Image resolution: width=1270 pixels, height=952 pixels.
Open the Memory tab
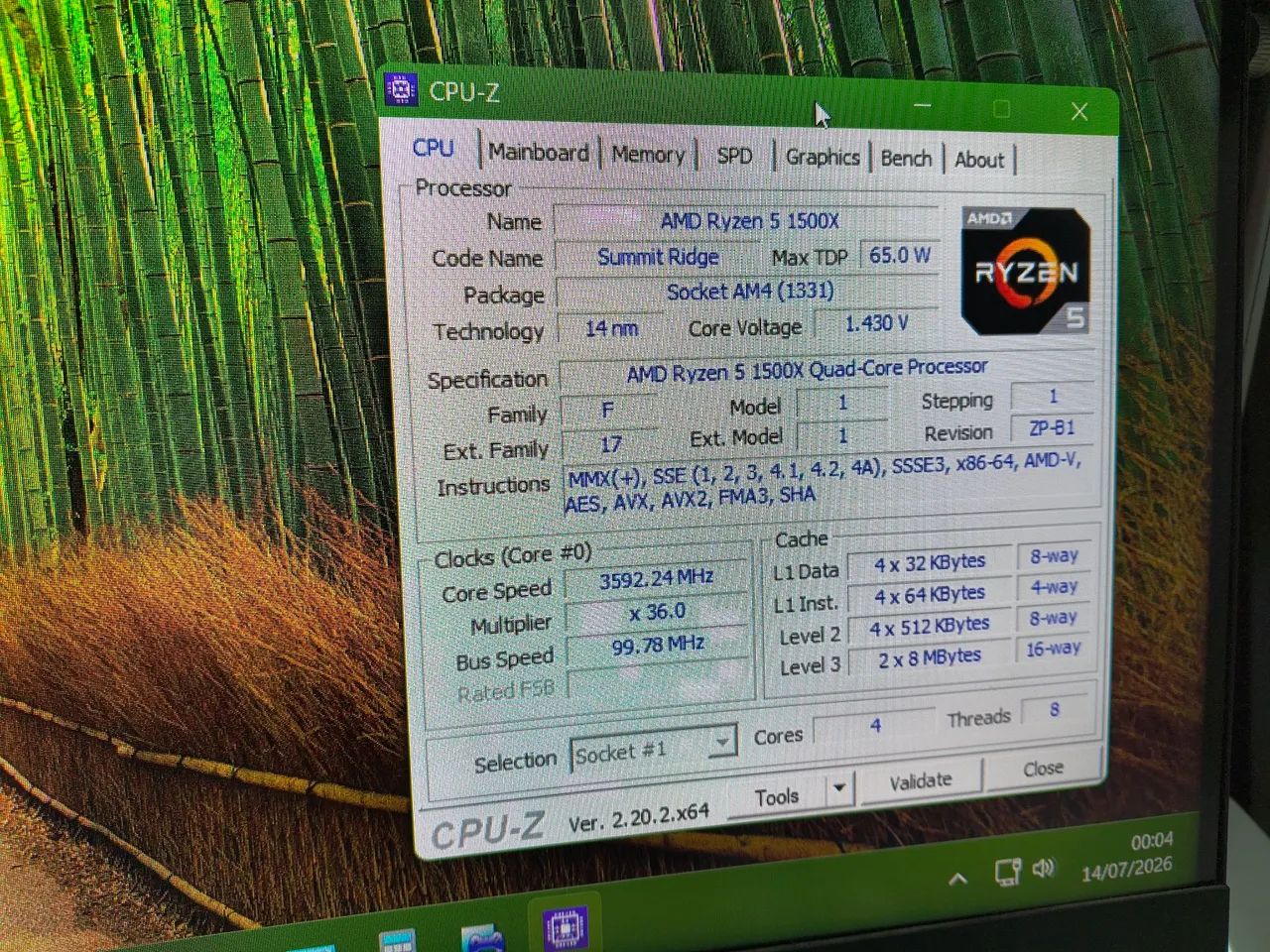click(648, 155)
